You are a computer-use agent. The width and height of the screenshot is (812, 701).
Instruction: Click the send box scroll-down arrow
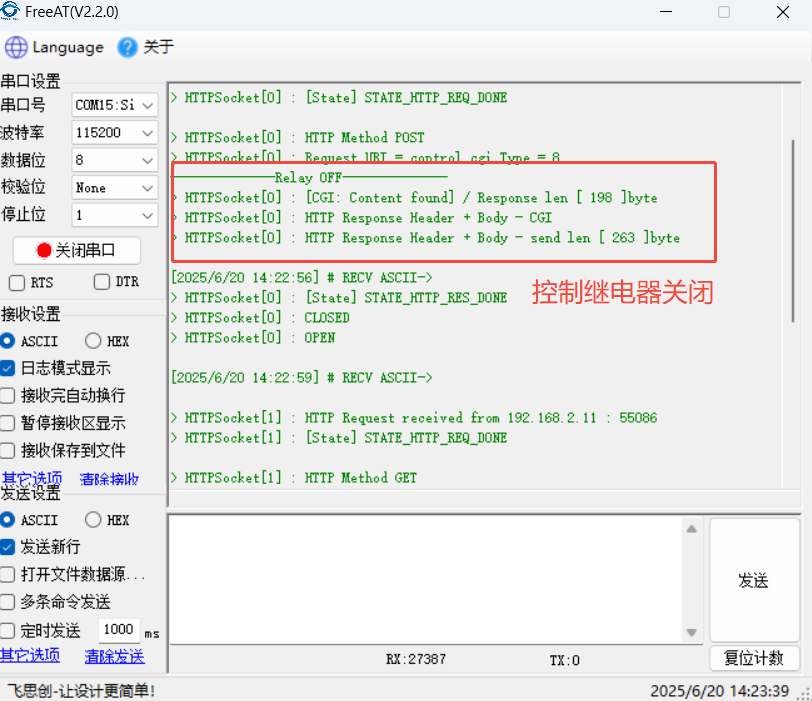coord(690,632)
